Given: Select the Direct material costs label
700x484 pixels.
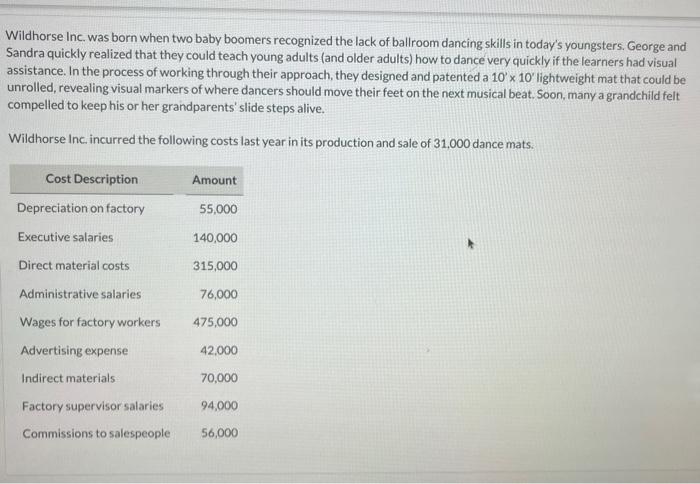Looking at the screenshot, I should tap(74, 266).
